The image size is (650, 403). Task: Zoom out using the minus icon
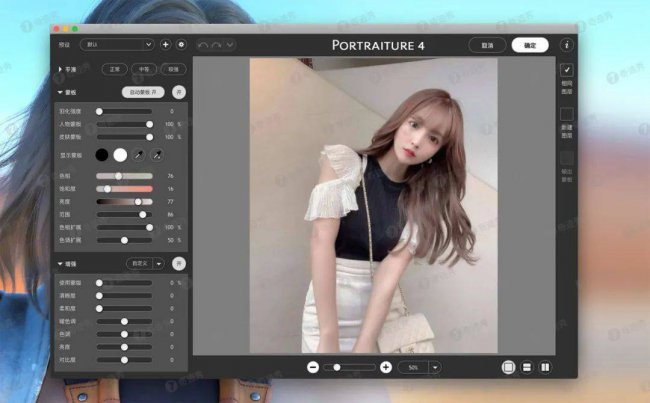pos(313,367)
